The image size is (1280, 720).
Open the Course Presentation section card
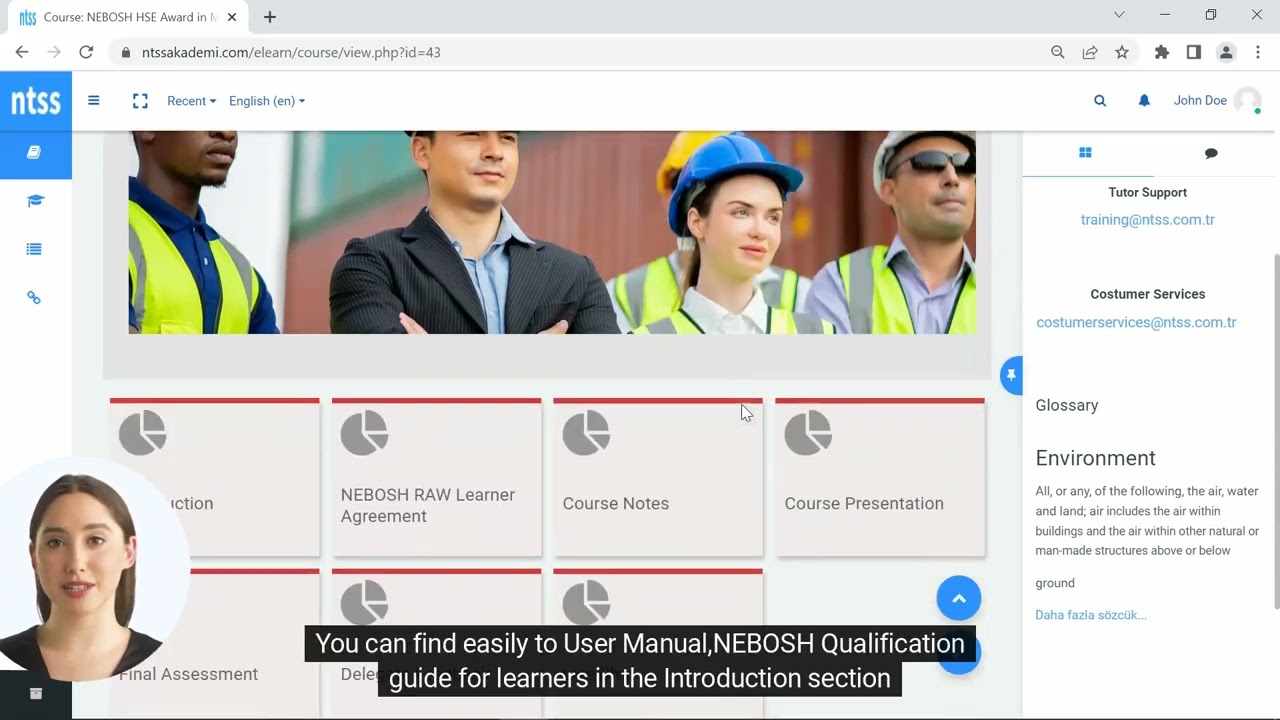[880, 477]
